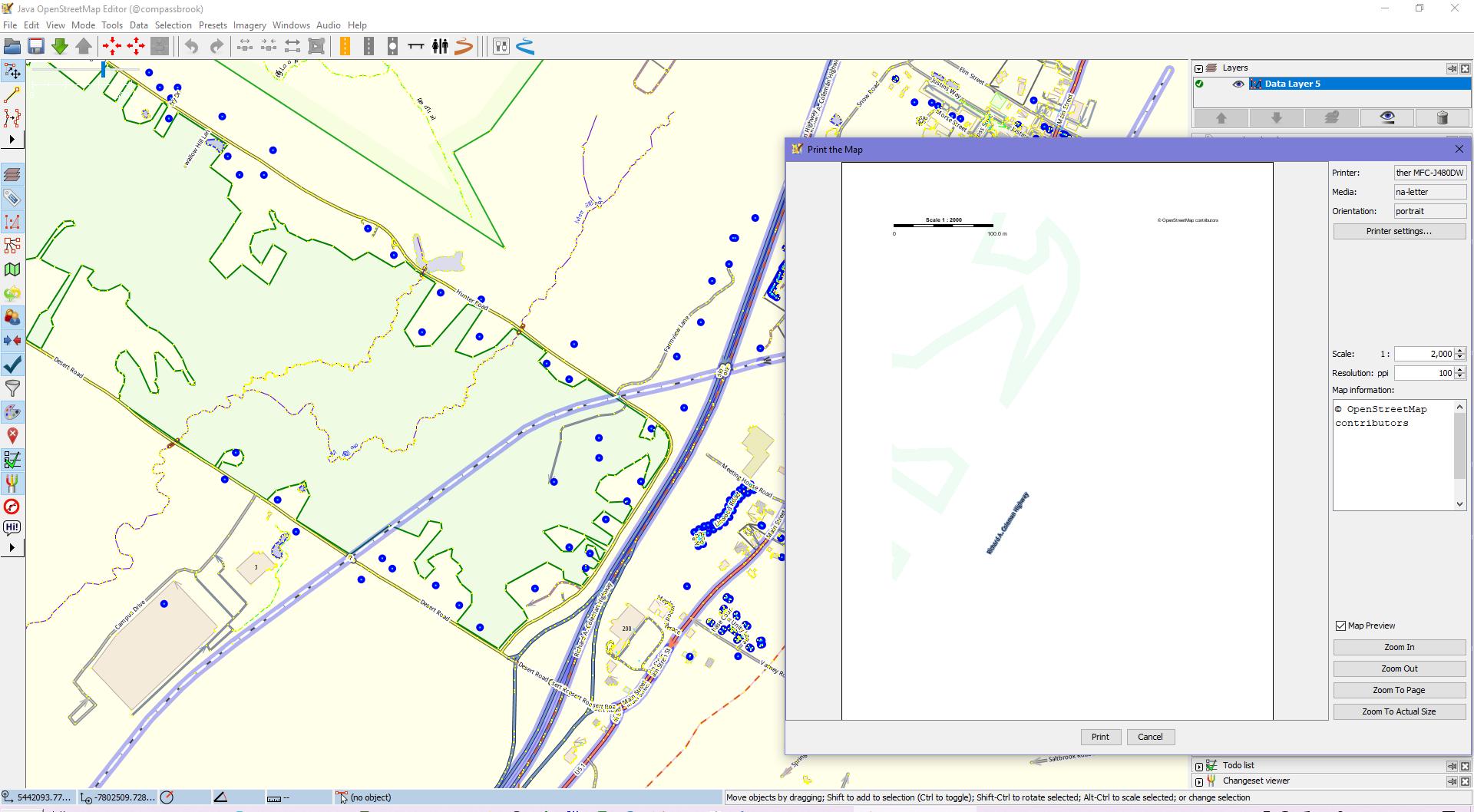Click the Redo arrow in the toolbar
This screenshot has height=812, width=1474.
[216, 47]
